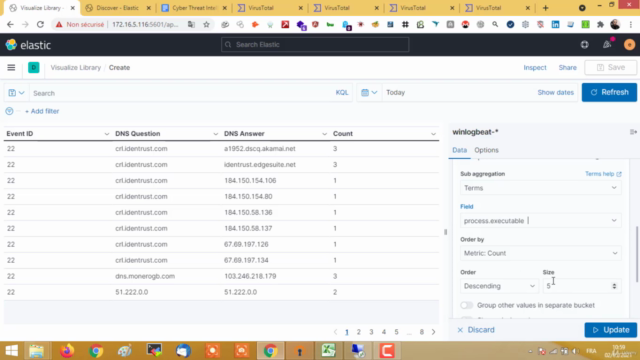Collapse the editor sidebar panel
Viewport: 640px width, 360px height.
pyautogui.click(x=633, y=132)
